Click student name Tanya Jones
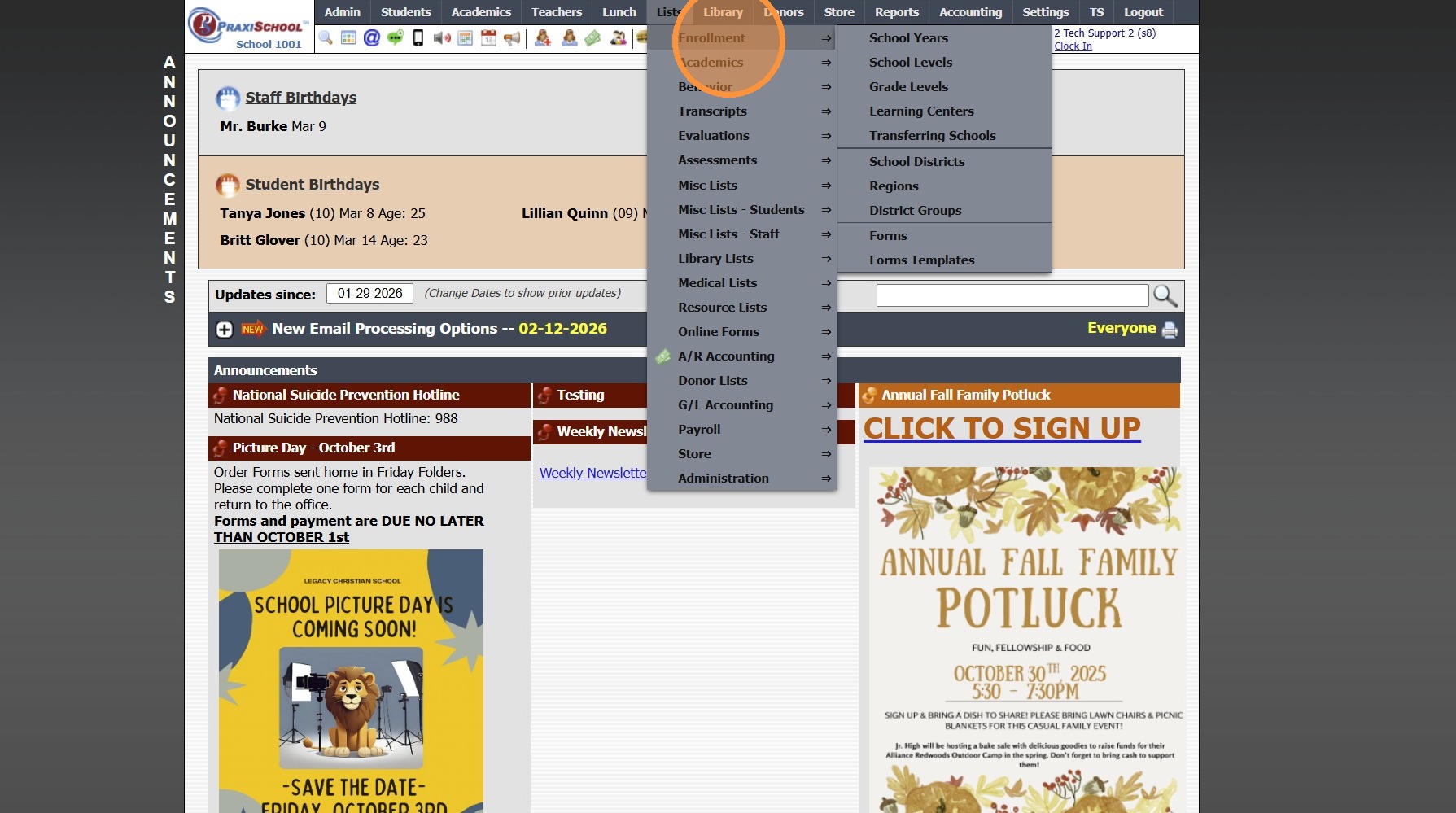1456x813 pixels. (x=263, y=214)
